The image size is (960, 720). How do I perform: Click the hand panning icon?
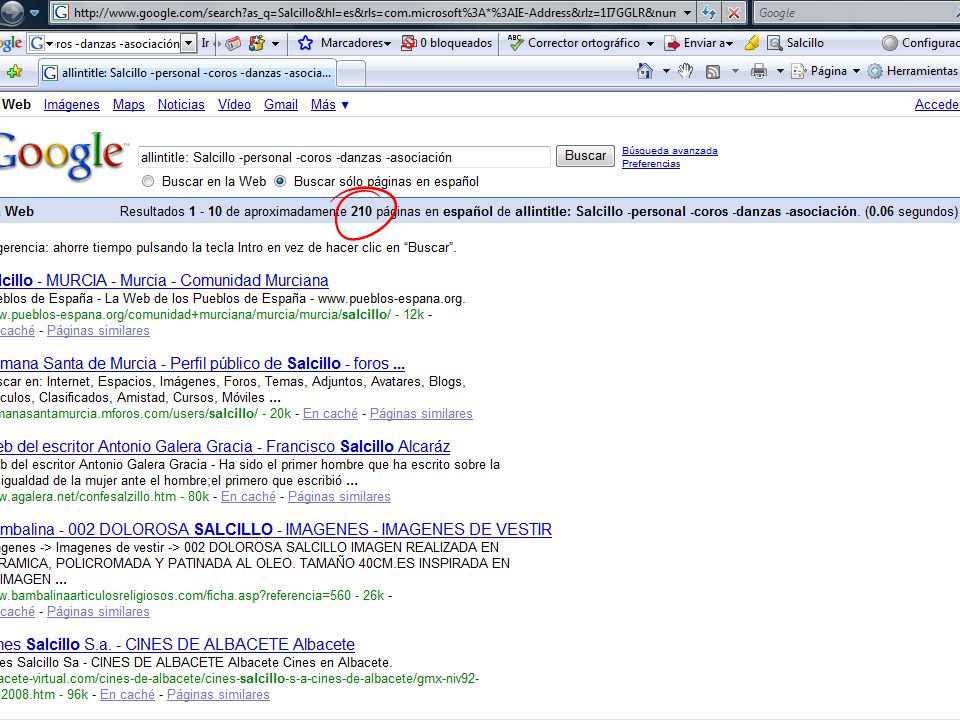pyautogui.click(x=685, y=71)
